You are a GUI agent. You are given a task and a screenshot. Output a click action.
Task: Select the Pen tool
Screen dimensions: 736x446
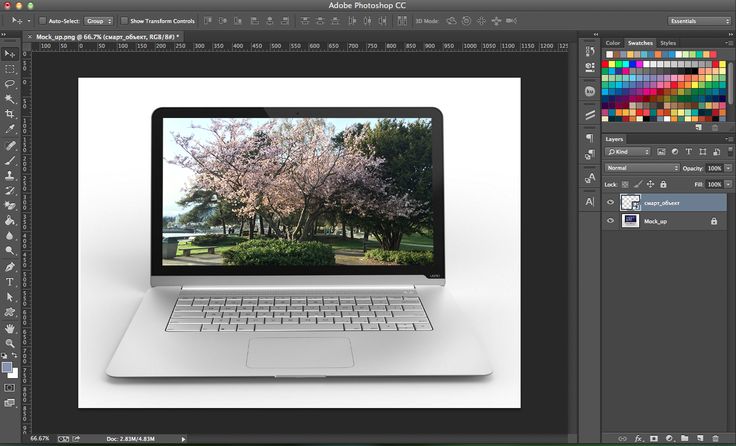click(x=9, y=267)
